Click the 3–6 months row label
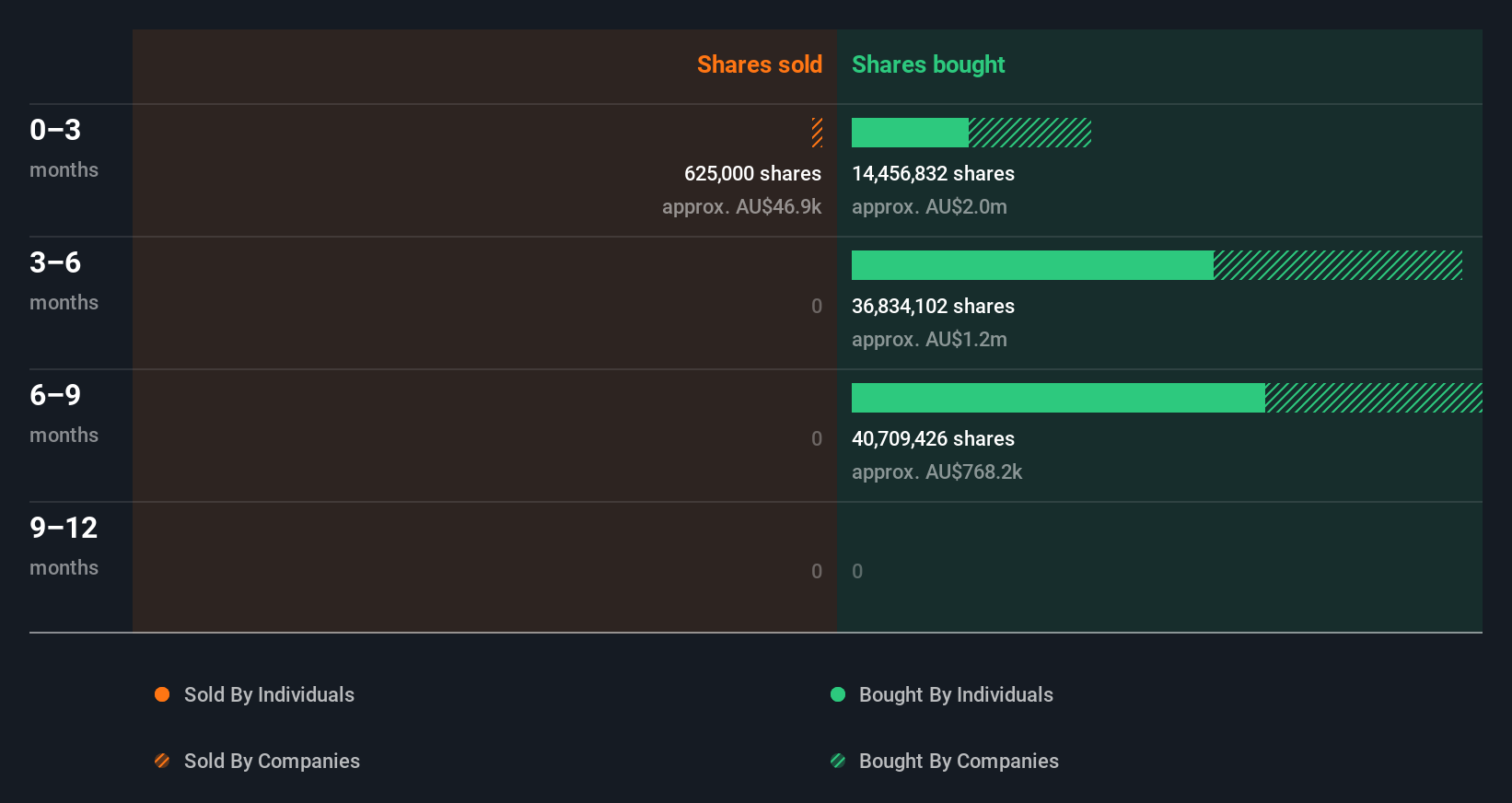 (64, 281)
